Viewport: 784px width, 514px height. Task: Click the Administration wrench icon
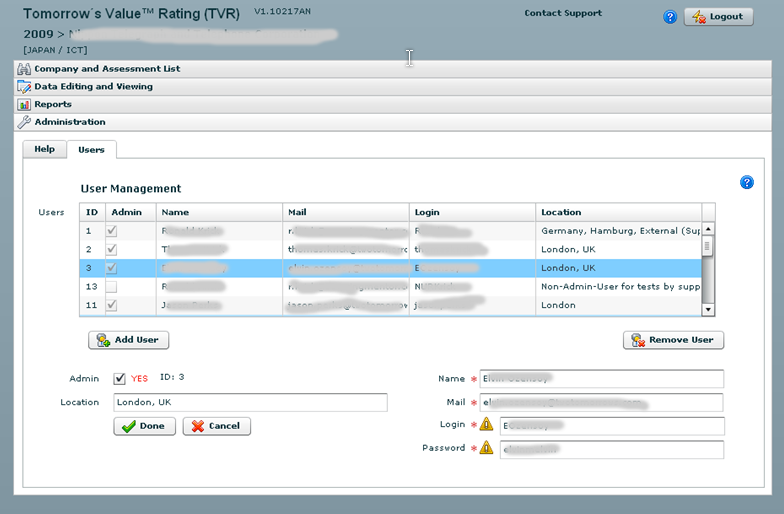click(24, 122)
